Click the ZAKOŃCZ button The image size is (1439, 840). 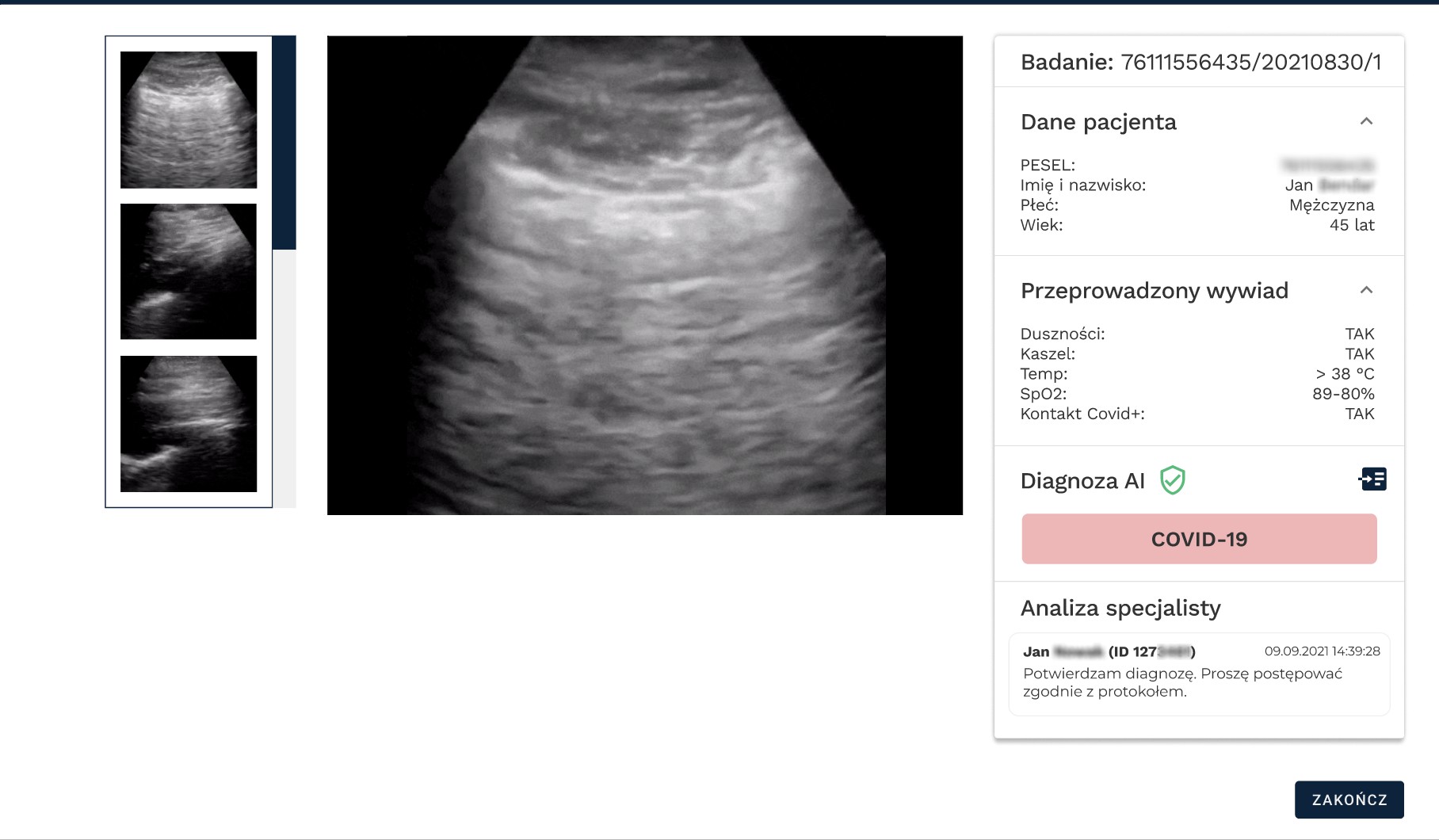[x=1349, y=800]
